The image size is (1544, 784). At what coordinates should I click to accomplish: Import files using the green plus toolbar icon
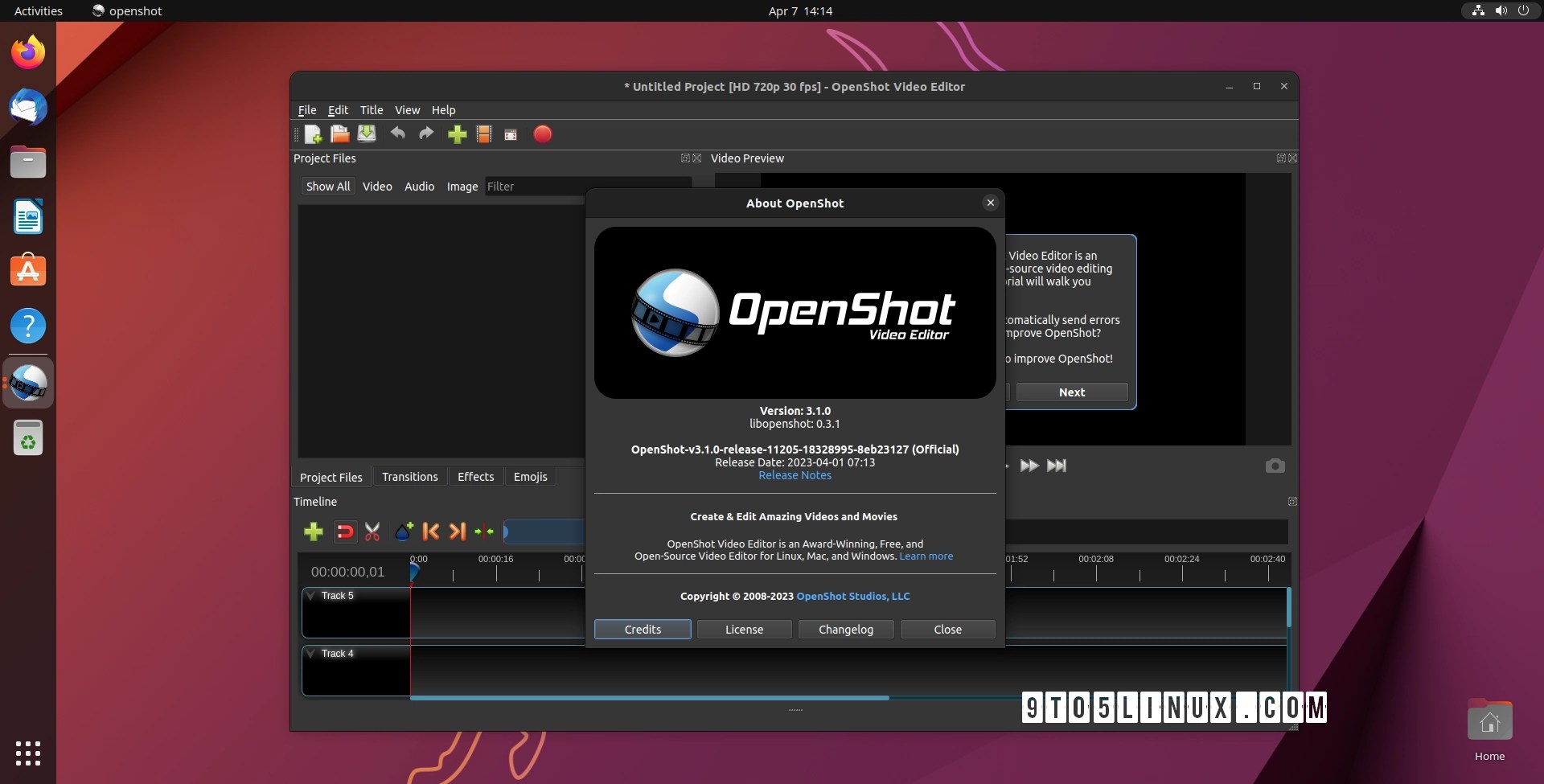point(456,134)
